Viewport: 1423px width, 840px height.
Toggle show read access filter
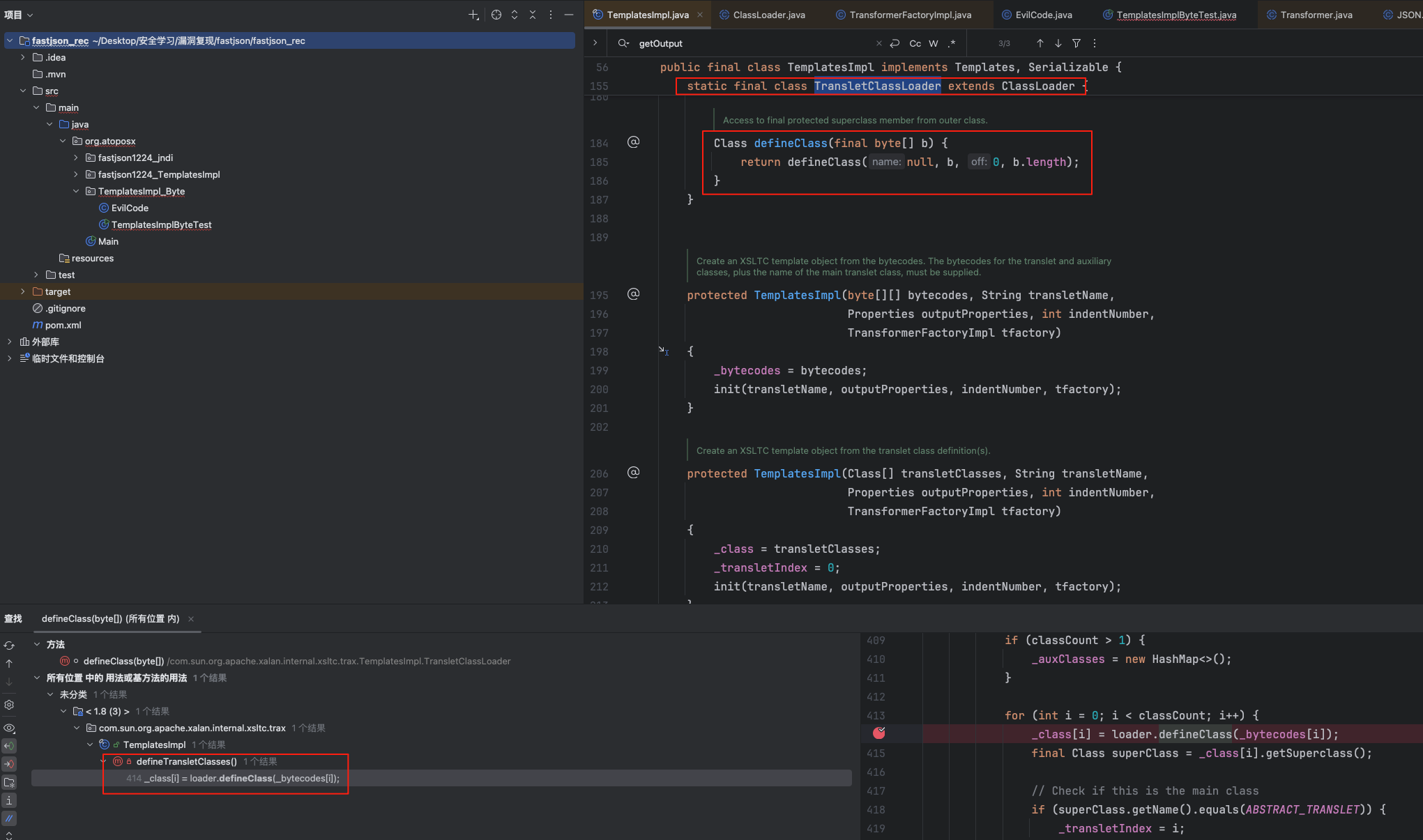[x=9, y=746]
